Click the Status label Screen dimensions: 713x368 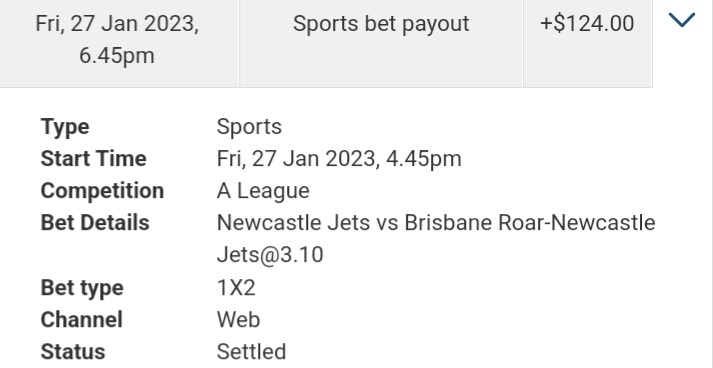click(73, 352)
